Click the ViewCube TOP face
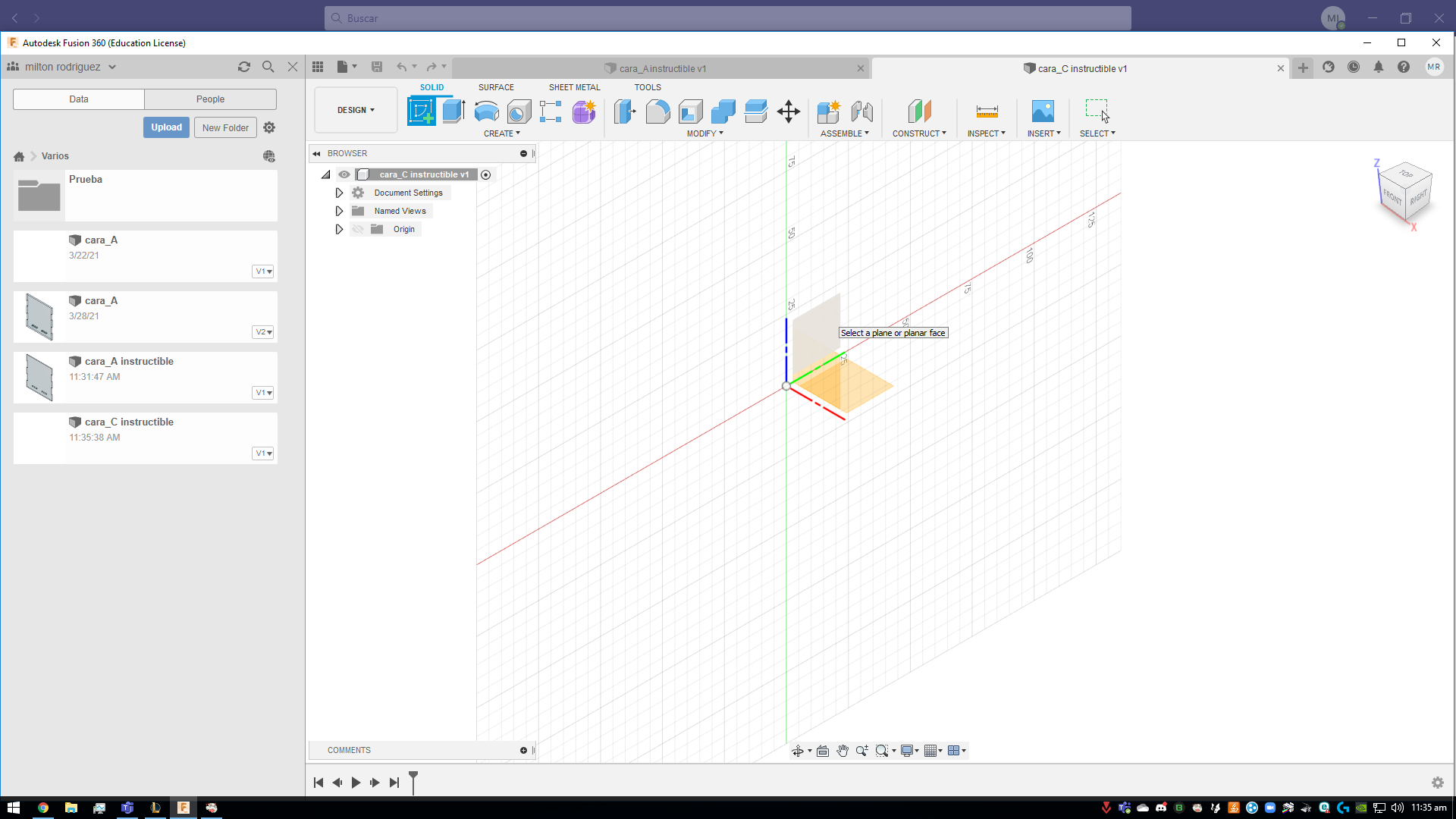Image resolution: width=1456 pixels, height=819 pixels. [x=1406, y=174]
